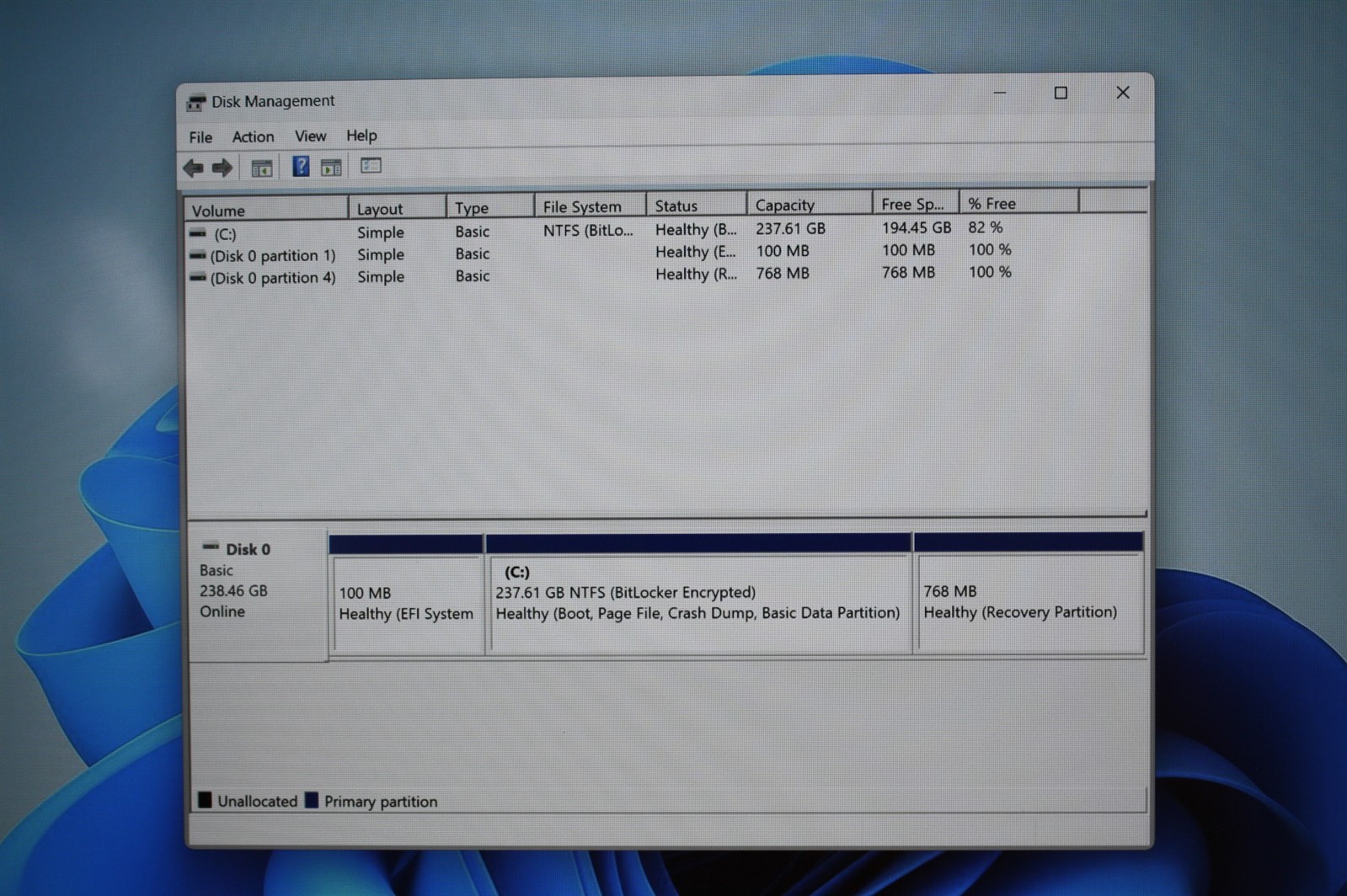Click the Show/Hide Console Tree icon
Screen dimensions: 1347x896
[x=262, y=168]
